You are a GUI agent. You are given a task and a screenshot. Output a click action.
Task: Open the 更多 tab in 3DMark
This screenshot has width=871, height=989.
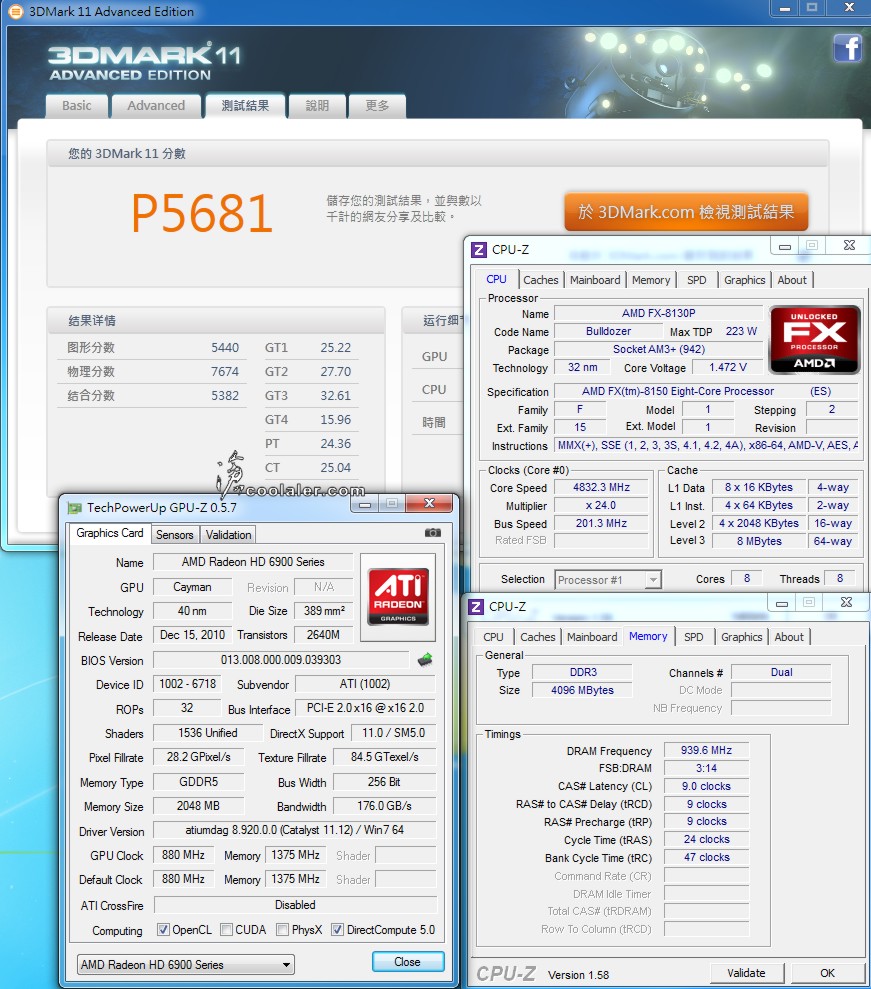coord(377,106)
